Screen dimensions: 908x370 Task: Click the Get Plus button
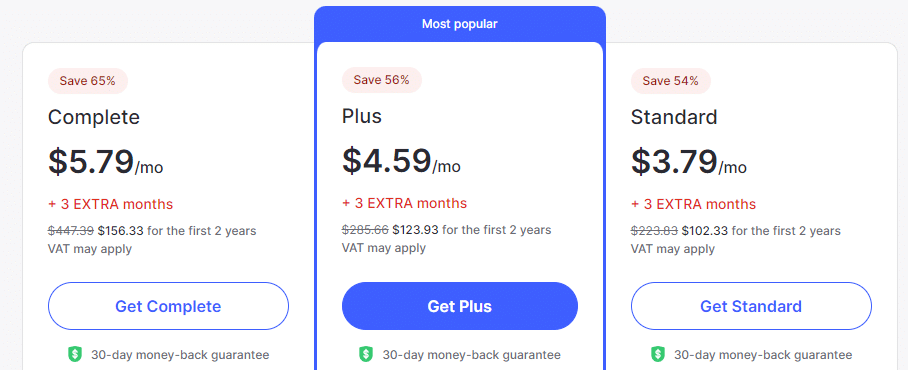(460, 306)
